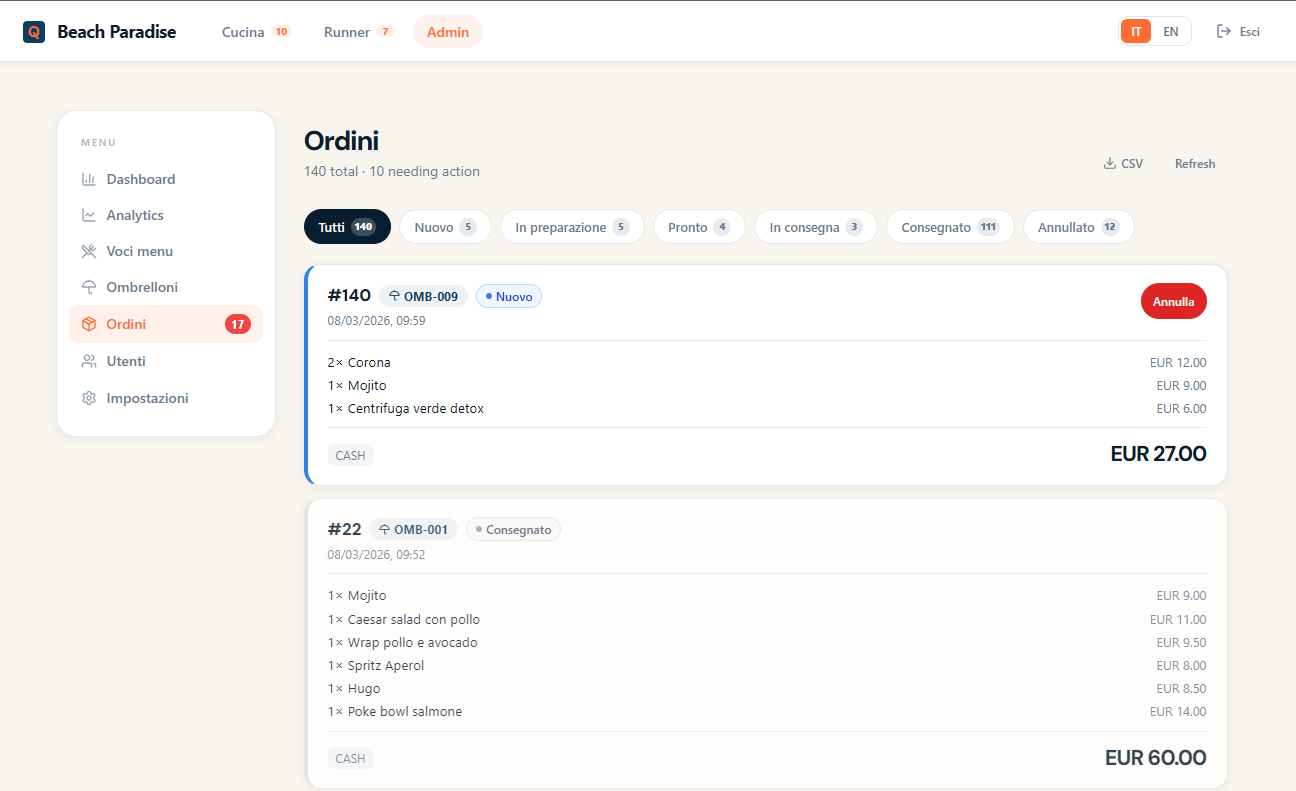Open Dashboard via its bar chart icon
This screenshot has width=1296, height=791.
pyautogui.click(x=89, y=179)
